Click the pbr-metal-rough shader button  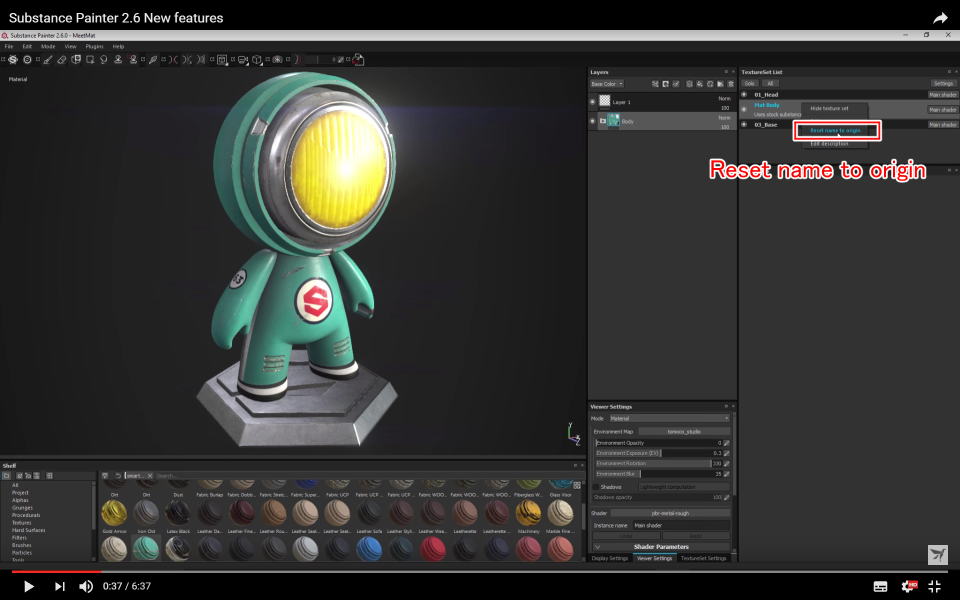(670, 513)
